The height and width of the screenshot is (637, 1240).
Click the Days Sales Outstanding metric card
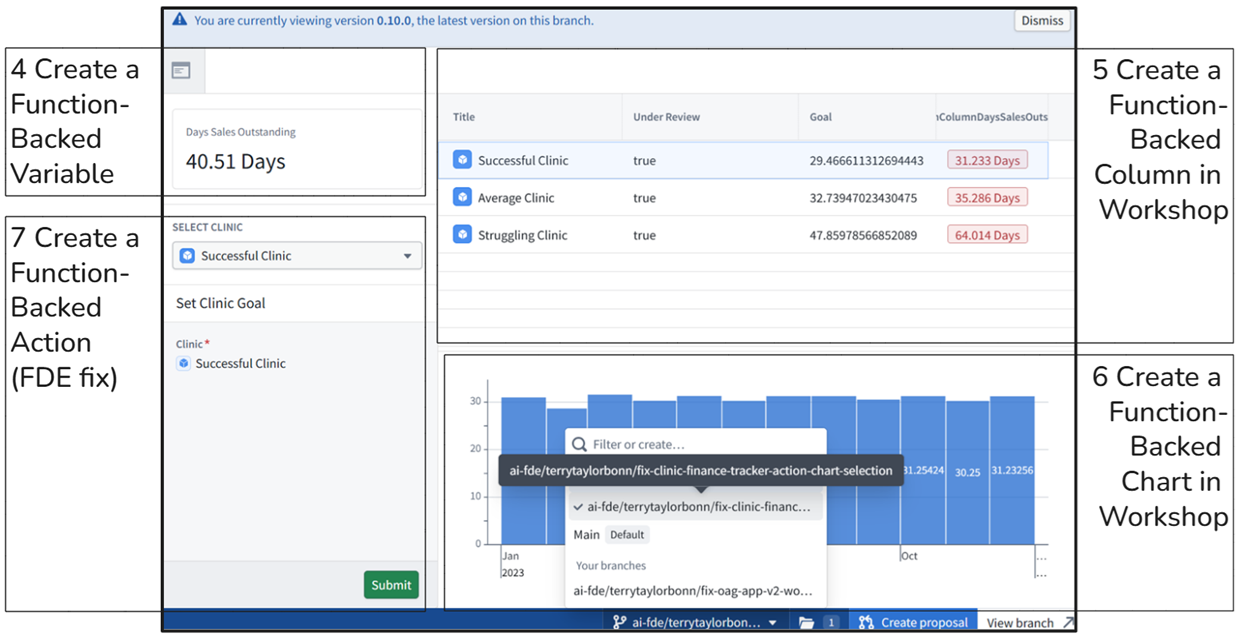[297, 149]
